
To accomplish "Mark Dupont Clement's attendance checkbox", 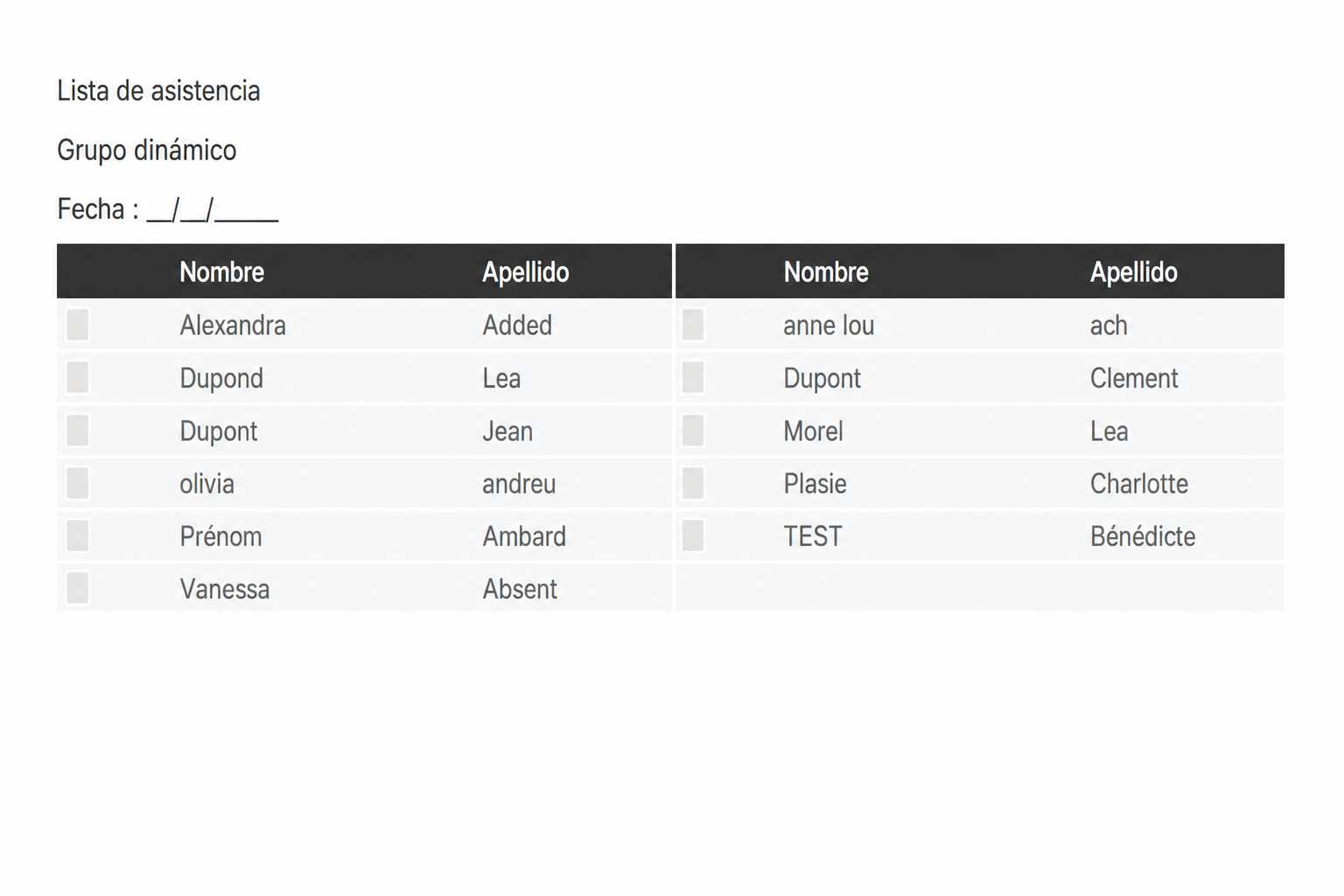I will [693, 378].
